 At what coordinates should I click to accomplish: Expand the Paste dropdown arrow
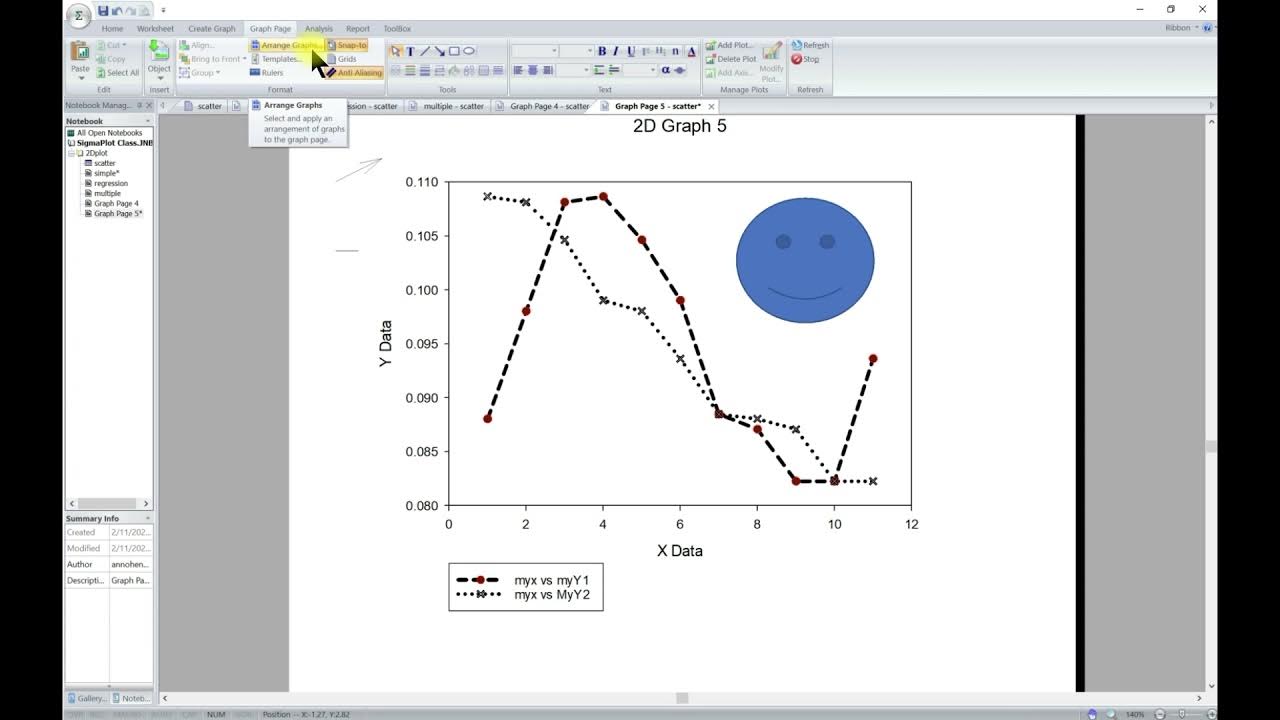pyautogui.click(x=79, y=78)
